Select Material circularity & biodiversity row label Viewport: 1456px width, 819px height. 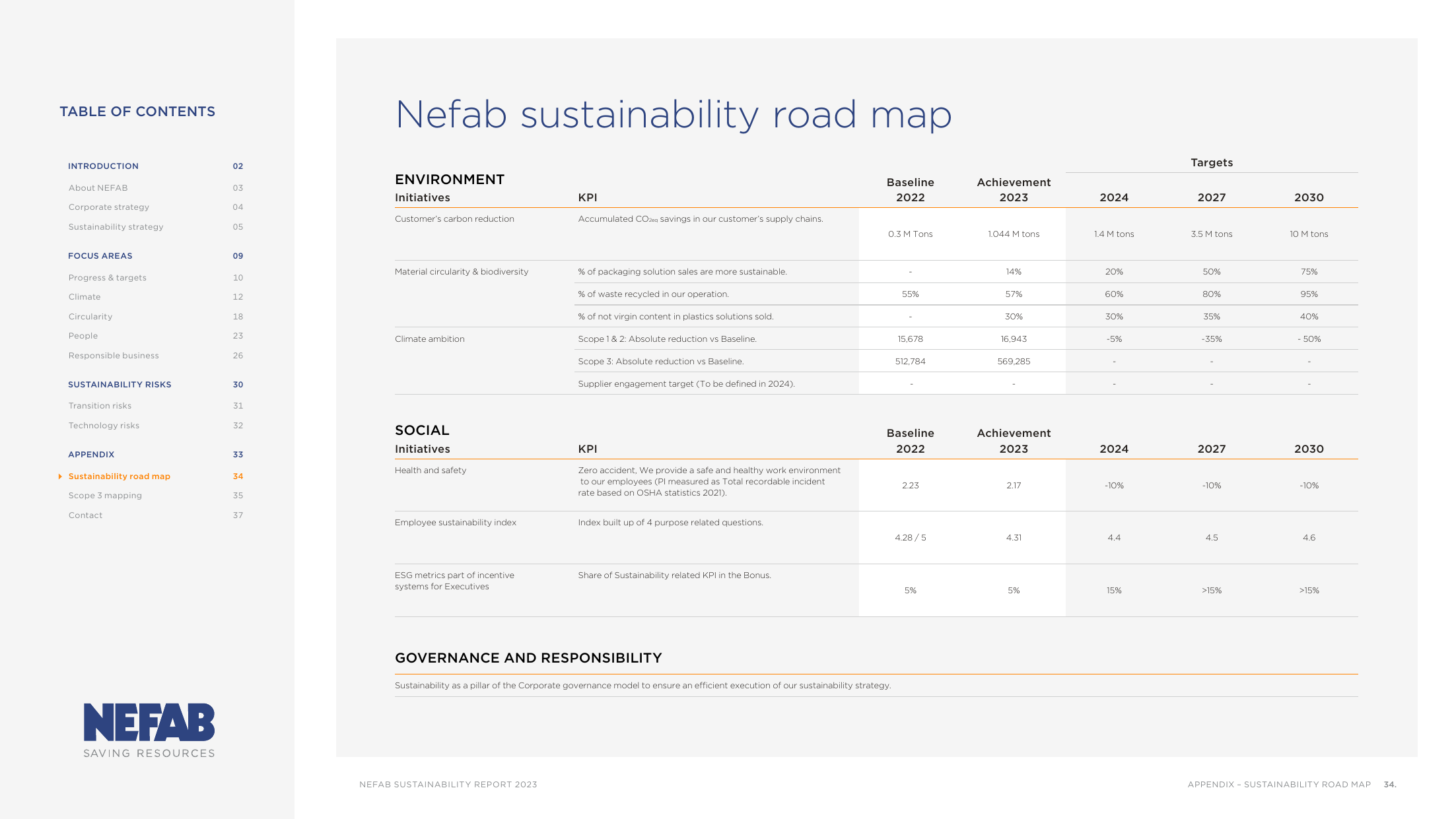pyautogui.click(x=462, y=272)
